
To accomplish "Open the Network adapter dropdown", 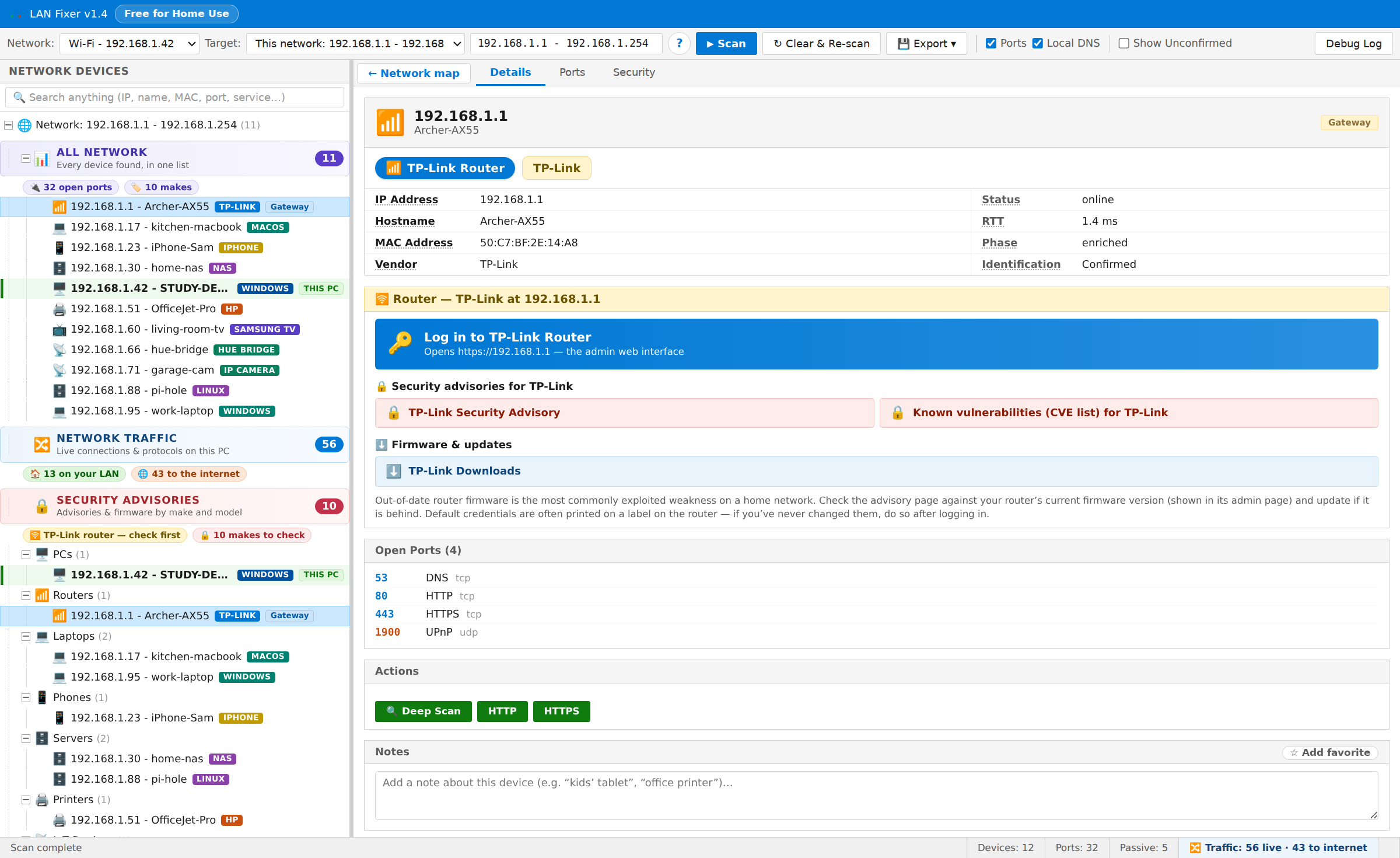I will [129, 44].
